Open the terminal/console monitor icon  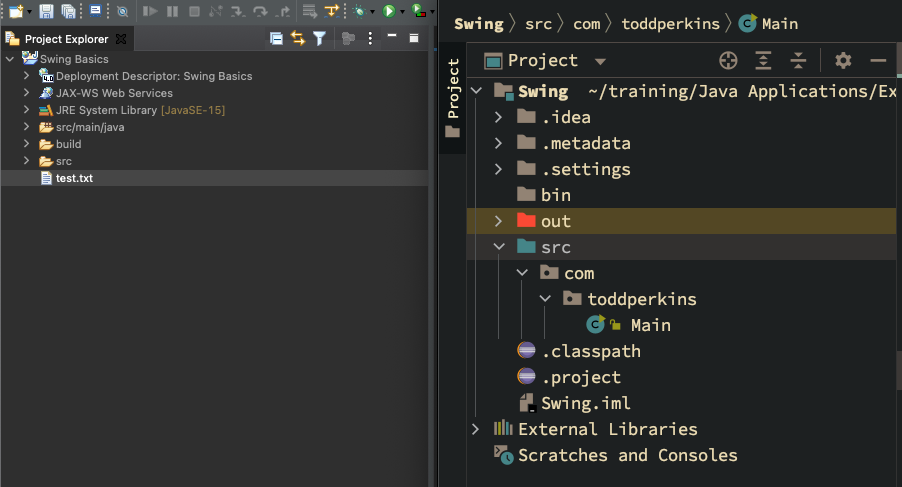click(x=95, y=11)
